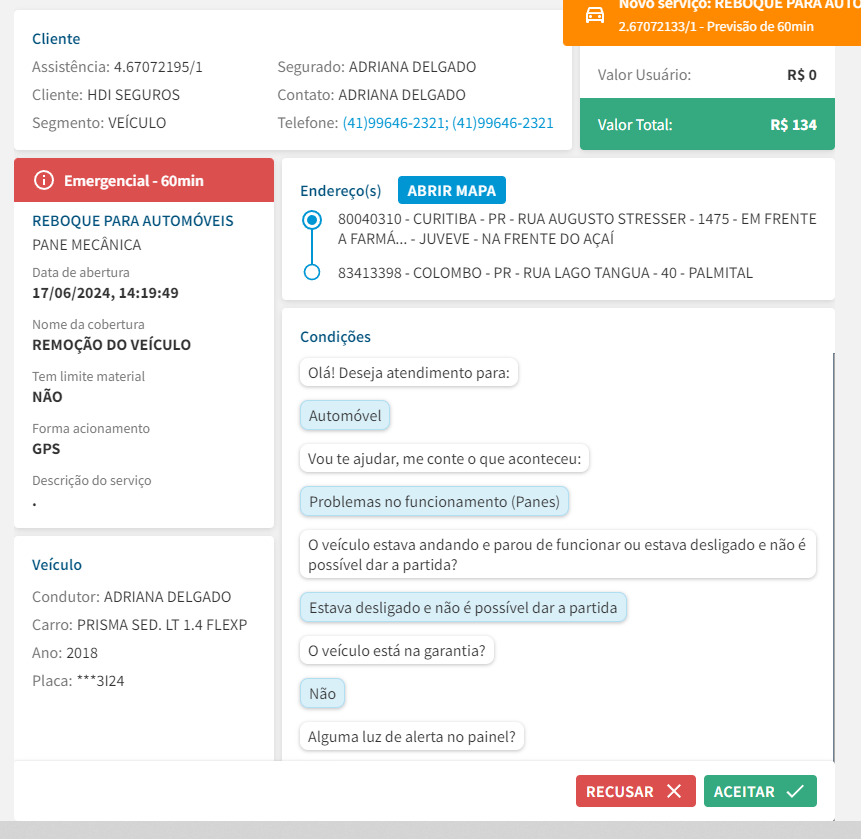
Task: Click the Alguma luz de alerta question
Action: coord(411,736)
